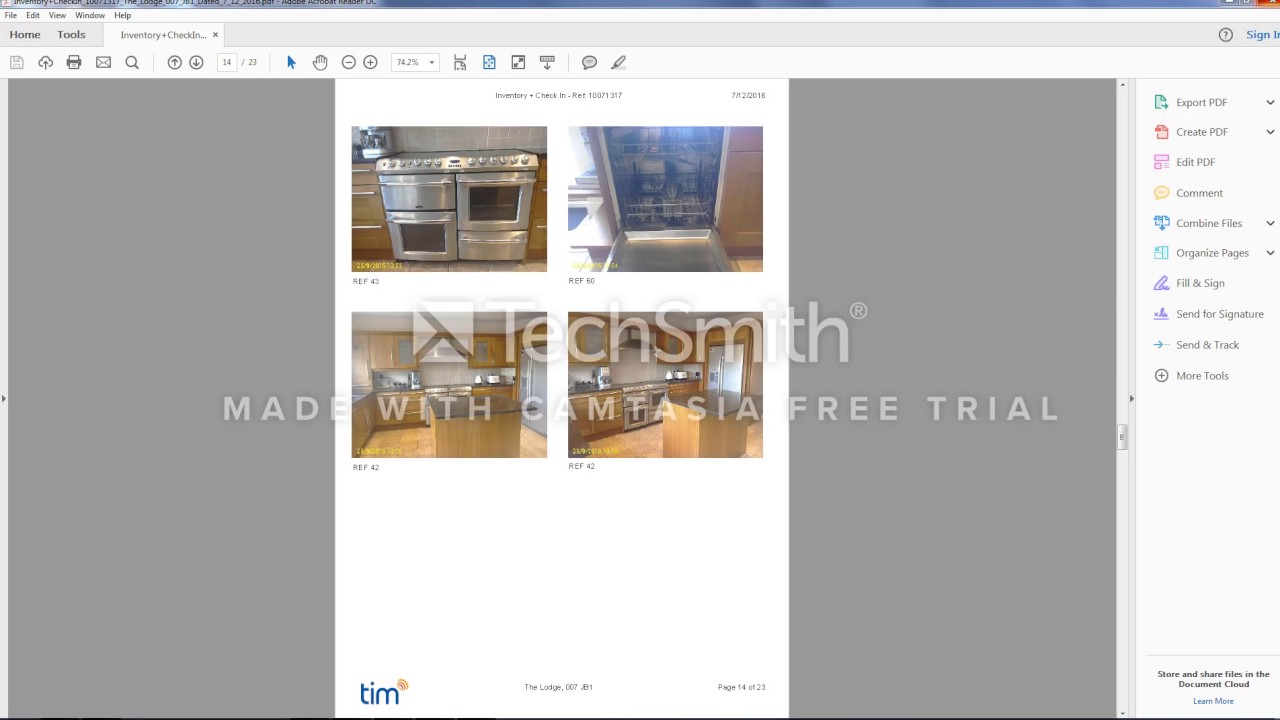Click fit one full page icon

(489, 62)
